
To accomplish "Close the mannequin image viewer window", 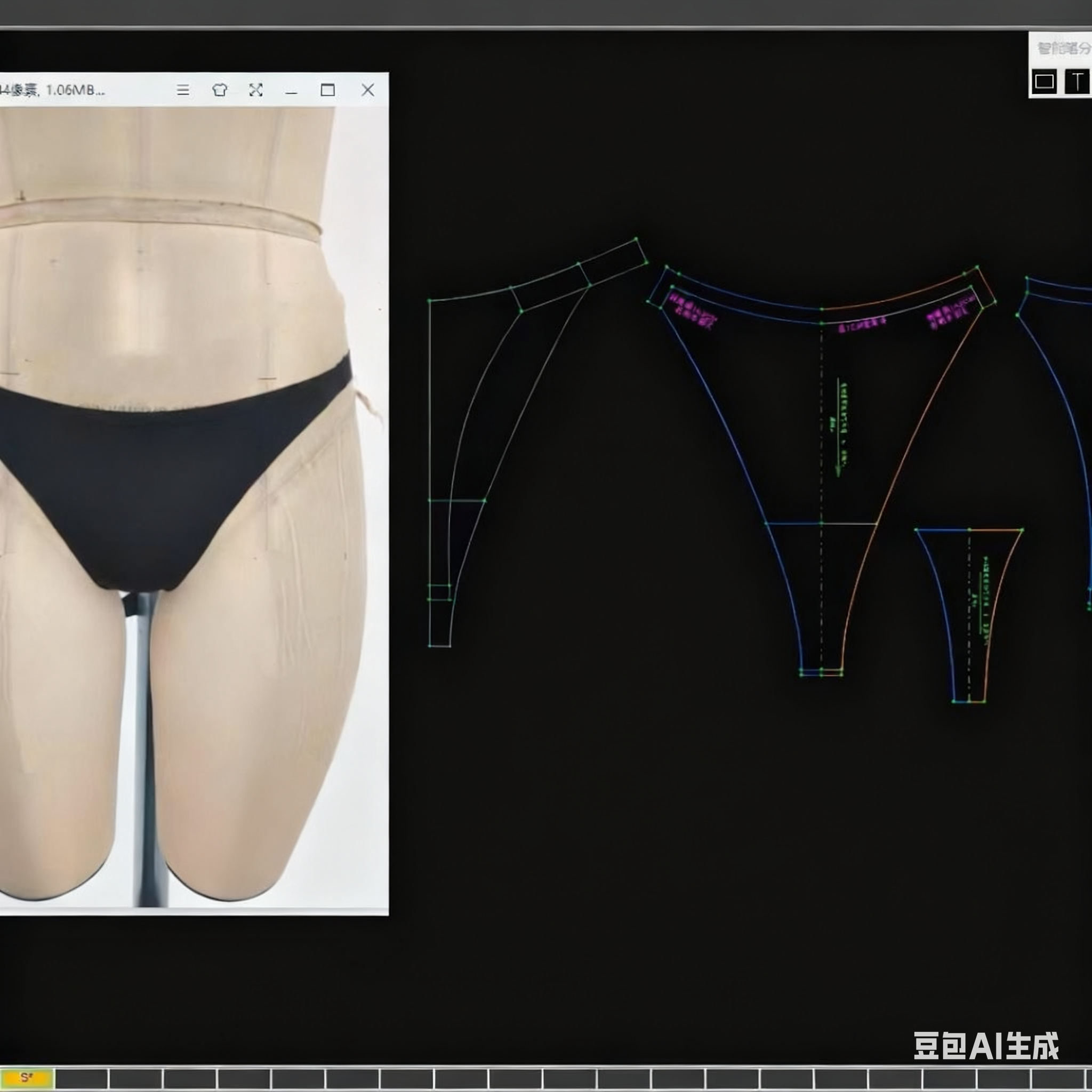I will tap(367, 90).
